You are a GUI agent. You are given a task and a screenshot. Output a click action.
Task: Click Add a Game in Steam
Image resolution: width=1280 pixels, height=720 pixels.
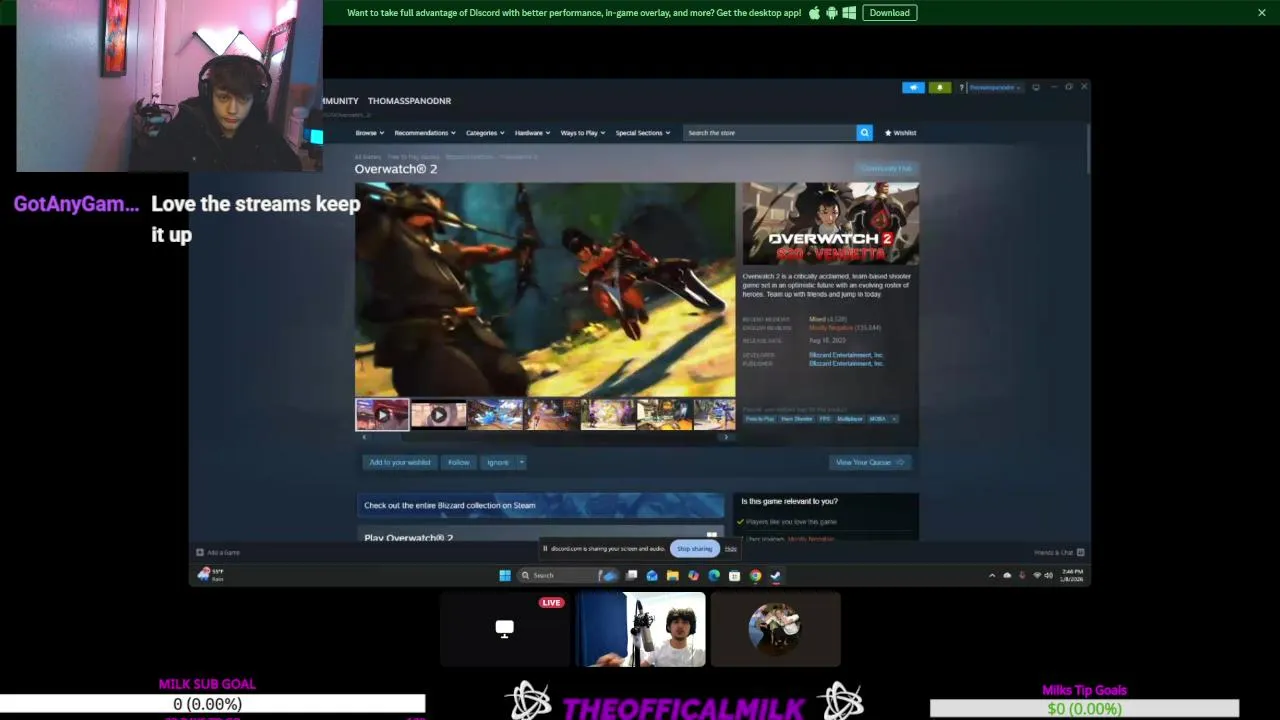tap(218, 552)
